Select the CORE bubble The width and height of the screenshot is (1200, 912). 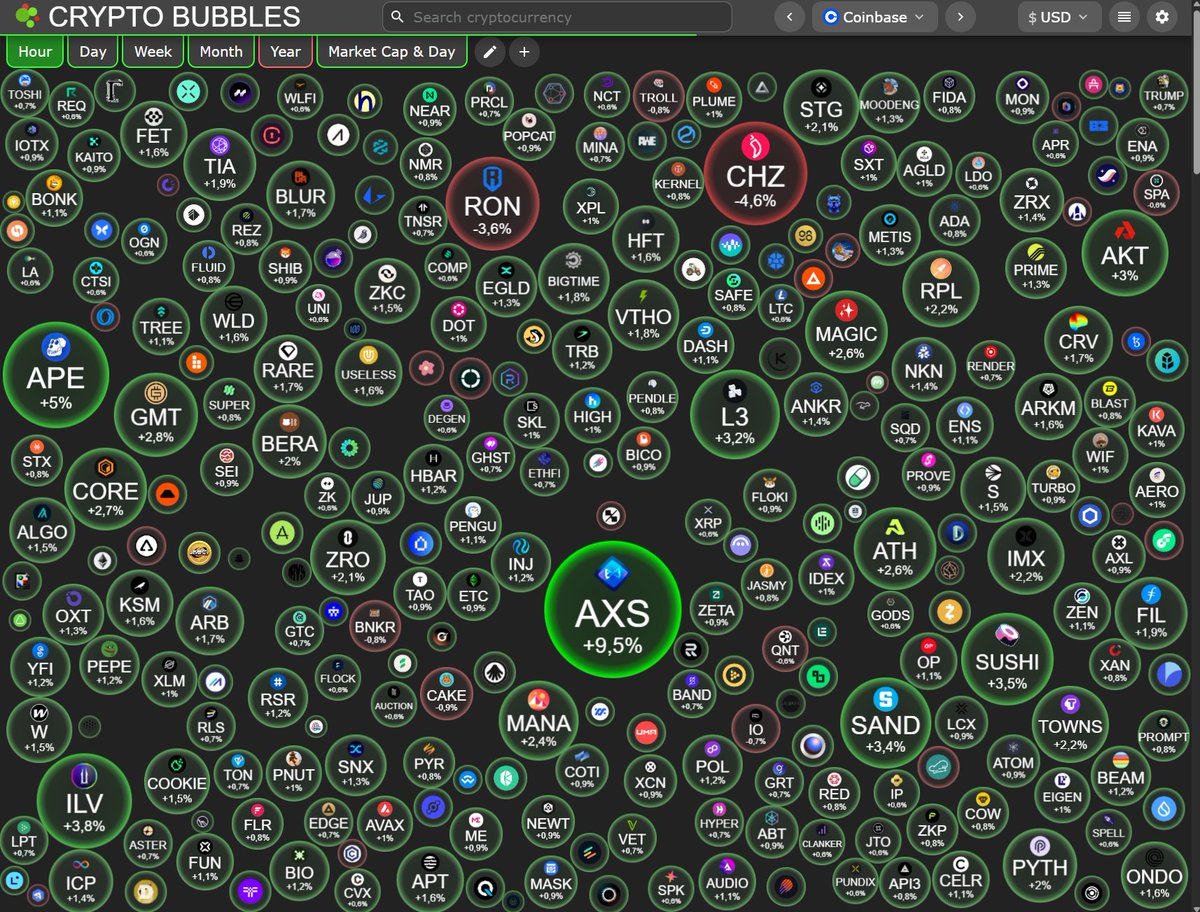pyautogui.click(x=105, y=490)
